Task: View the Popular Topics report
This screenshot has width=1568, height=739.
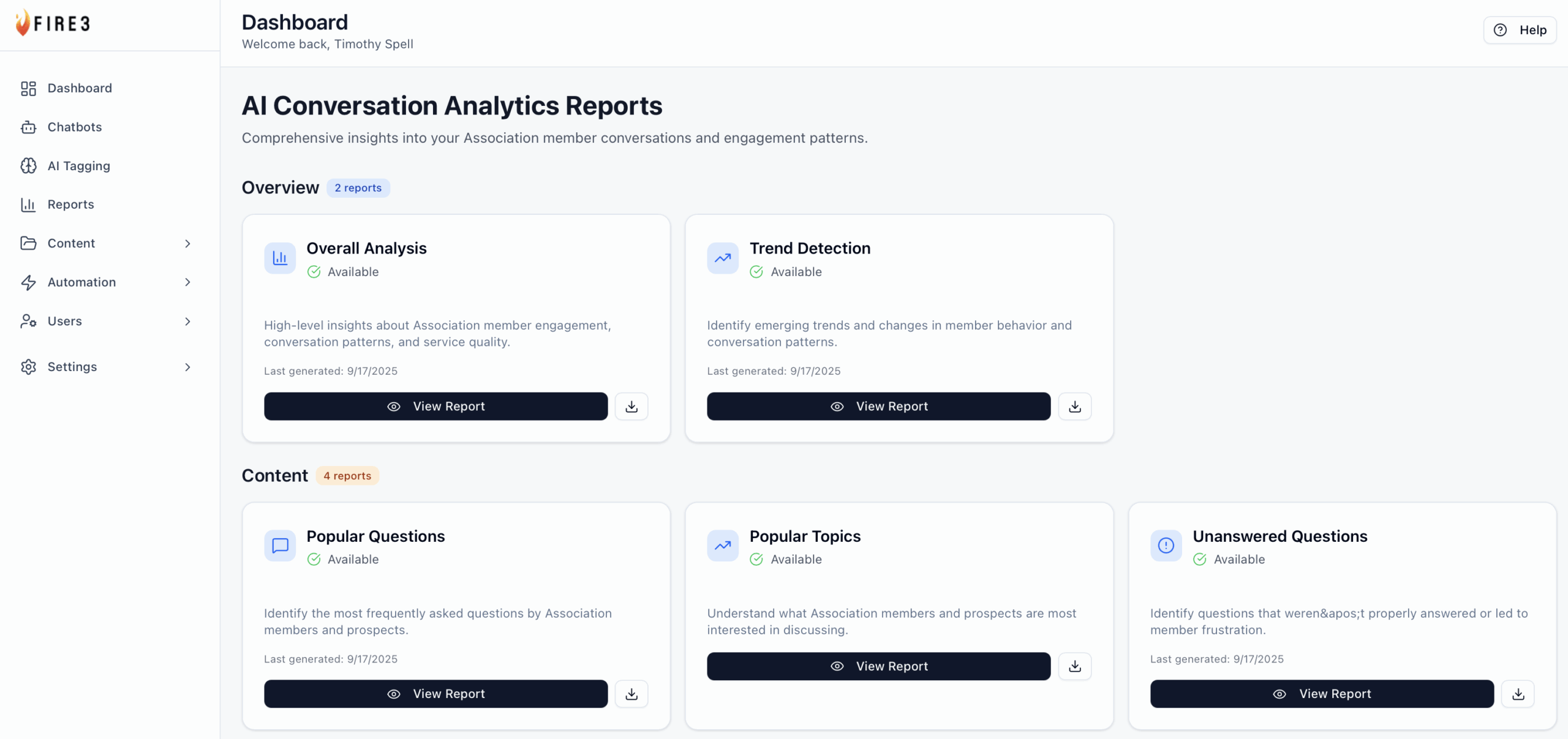Action: point(878,666)
